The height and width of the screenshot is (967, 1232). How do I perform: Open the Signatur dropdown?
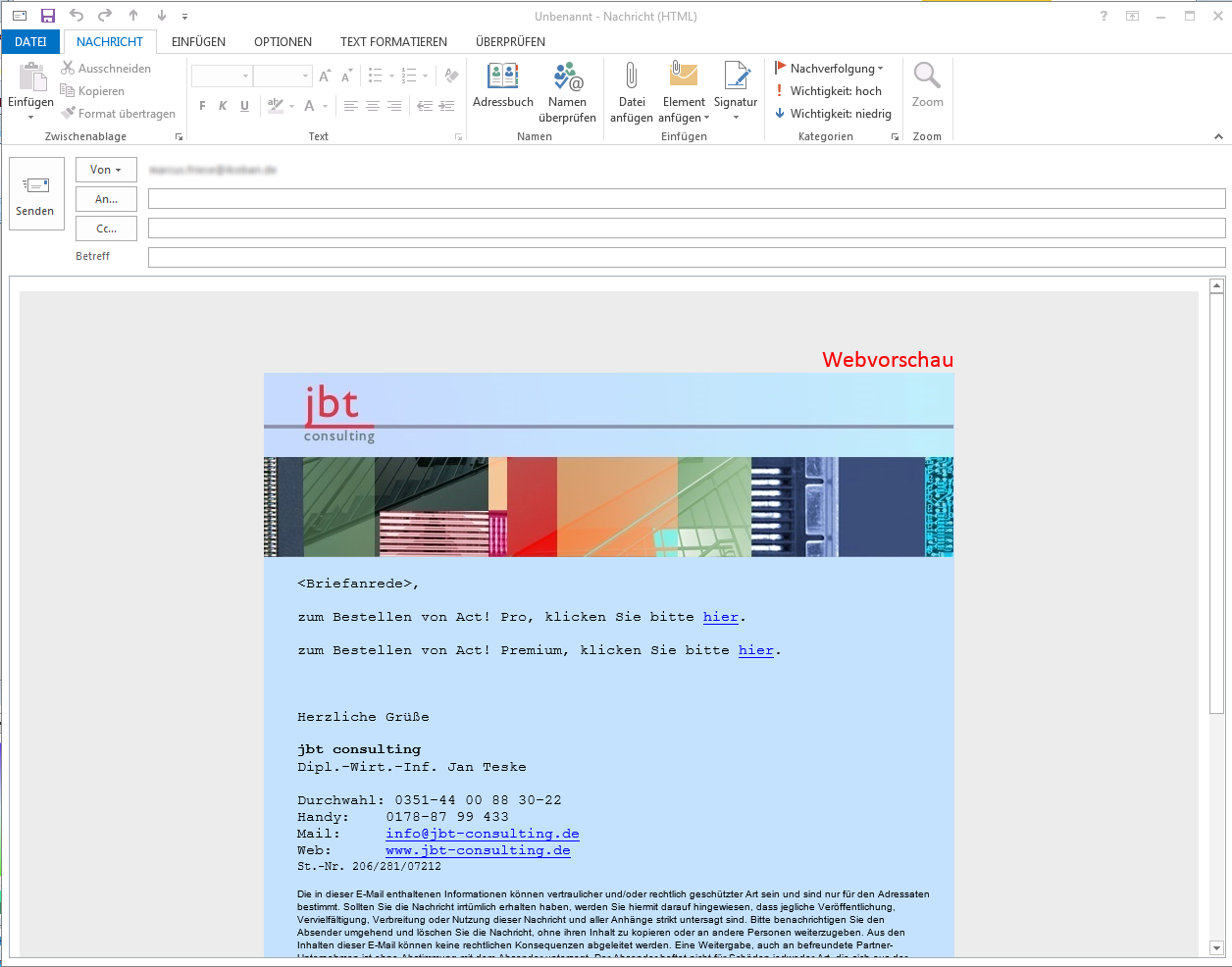[x=736, y=93]
